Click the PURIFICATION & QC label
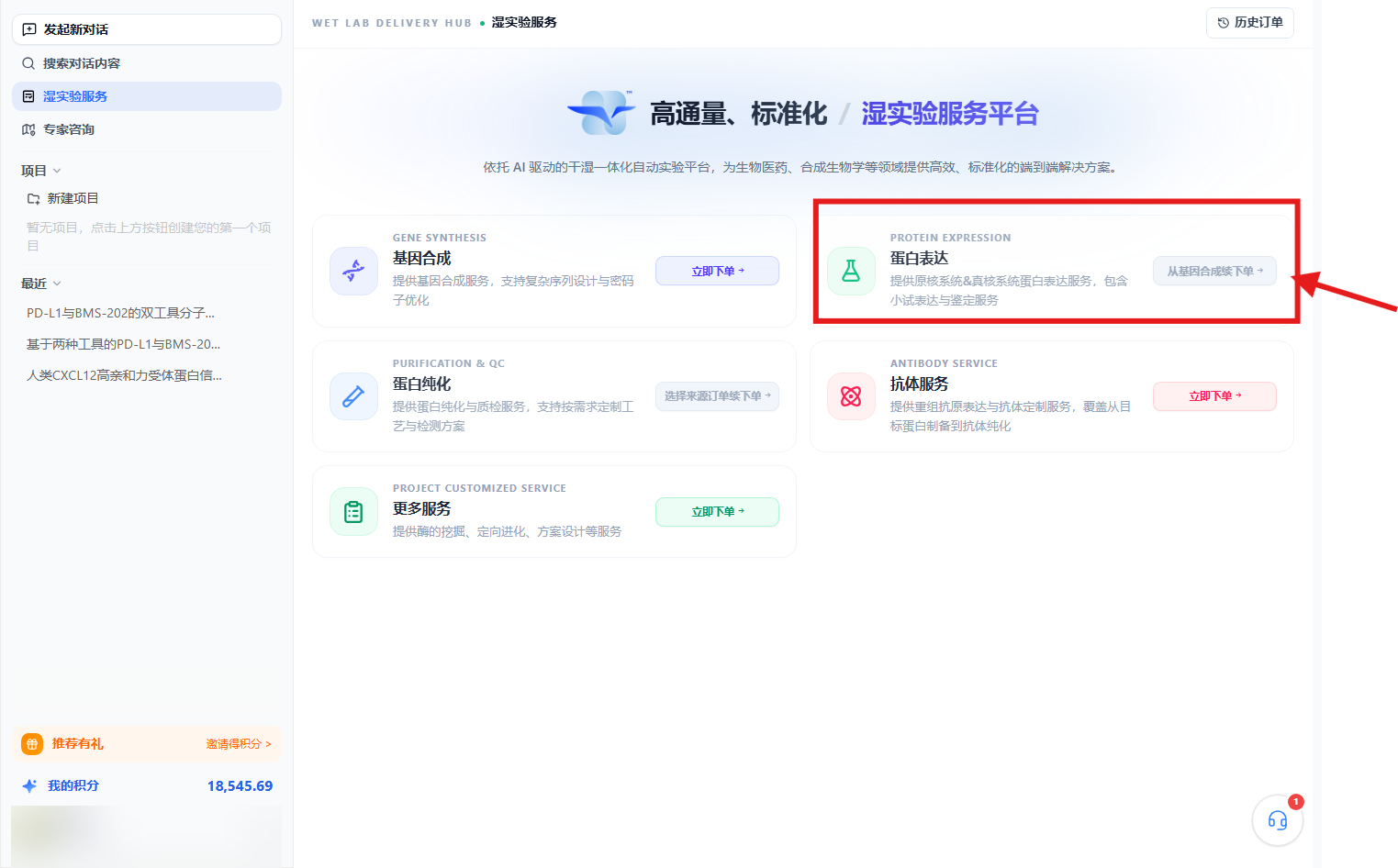 click(449, 363)
